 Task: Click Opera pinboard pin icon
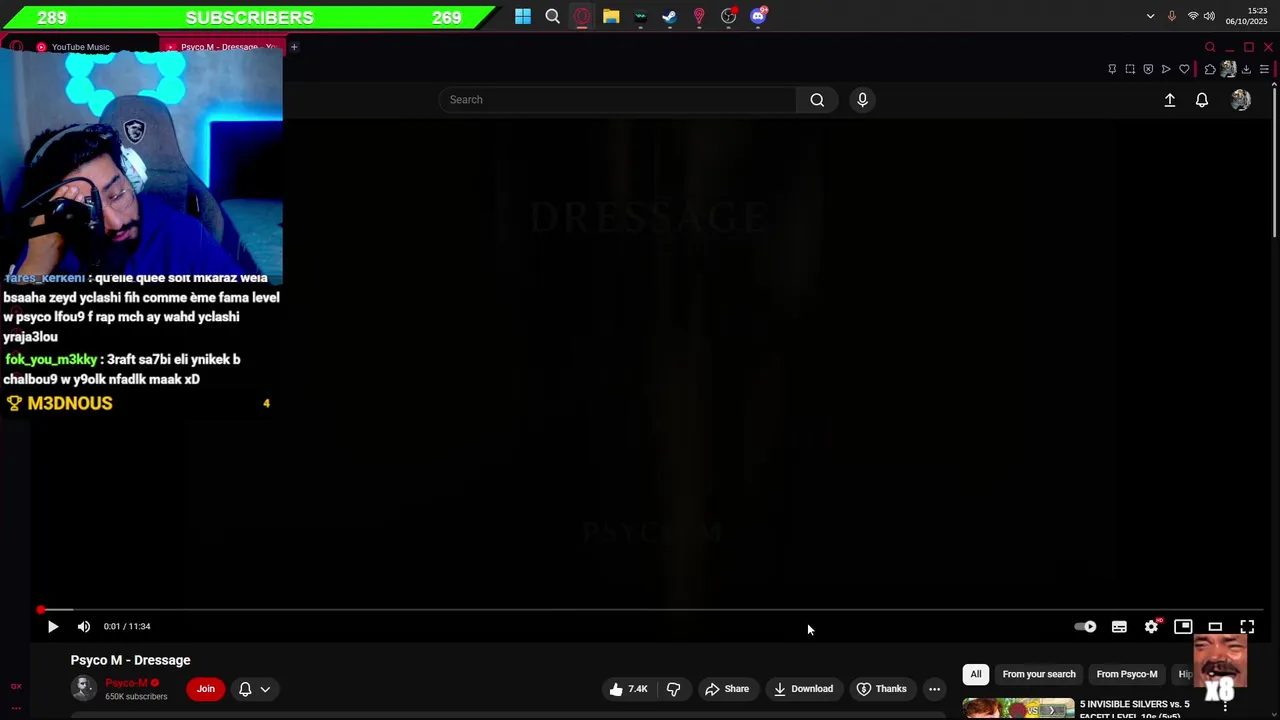pyautogui.click(x=1112, y=69)
